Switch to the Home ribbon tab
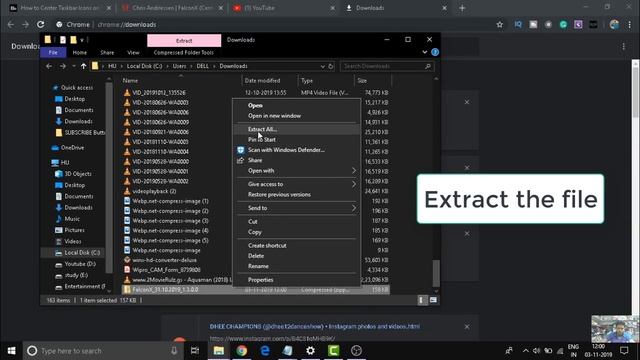The height and width of the screenshot is (360, 640). pyautogui.click(x=79, y=53)
